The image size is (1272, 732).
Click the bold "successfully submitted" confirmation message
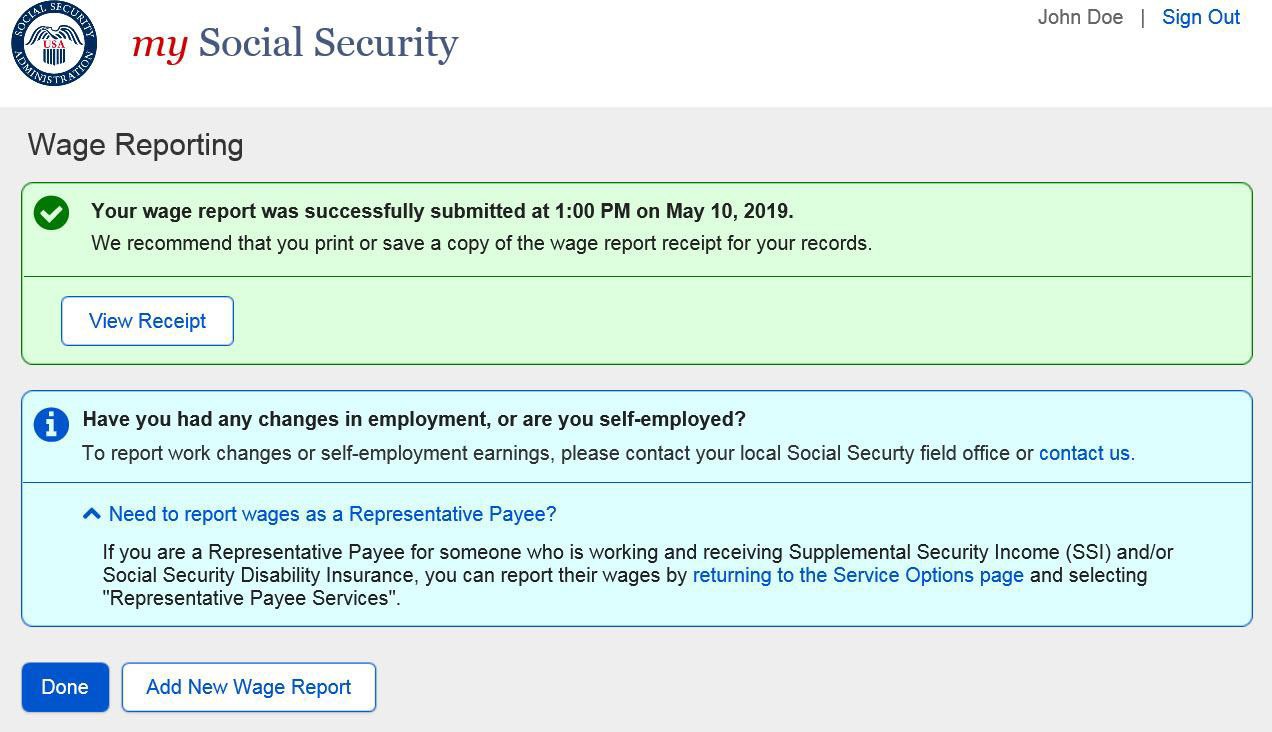click(x=442, y=211)
